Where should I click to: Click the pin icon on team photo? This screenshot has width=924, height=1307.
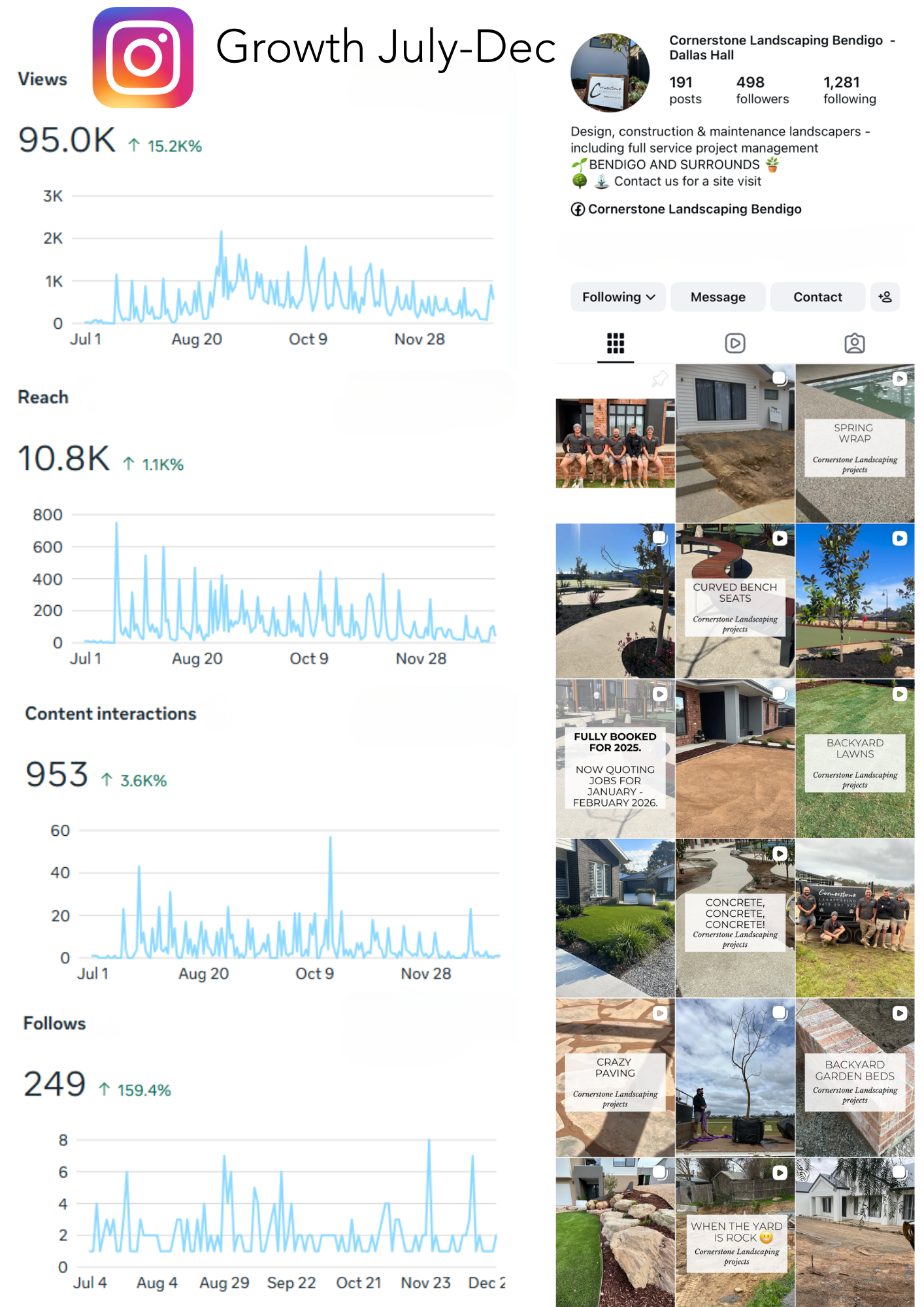point(660,378)
